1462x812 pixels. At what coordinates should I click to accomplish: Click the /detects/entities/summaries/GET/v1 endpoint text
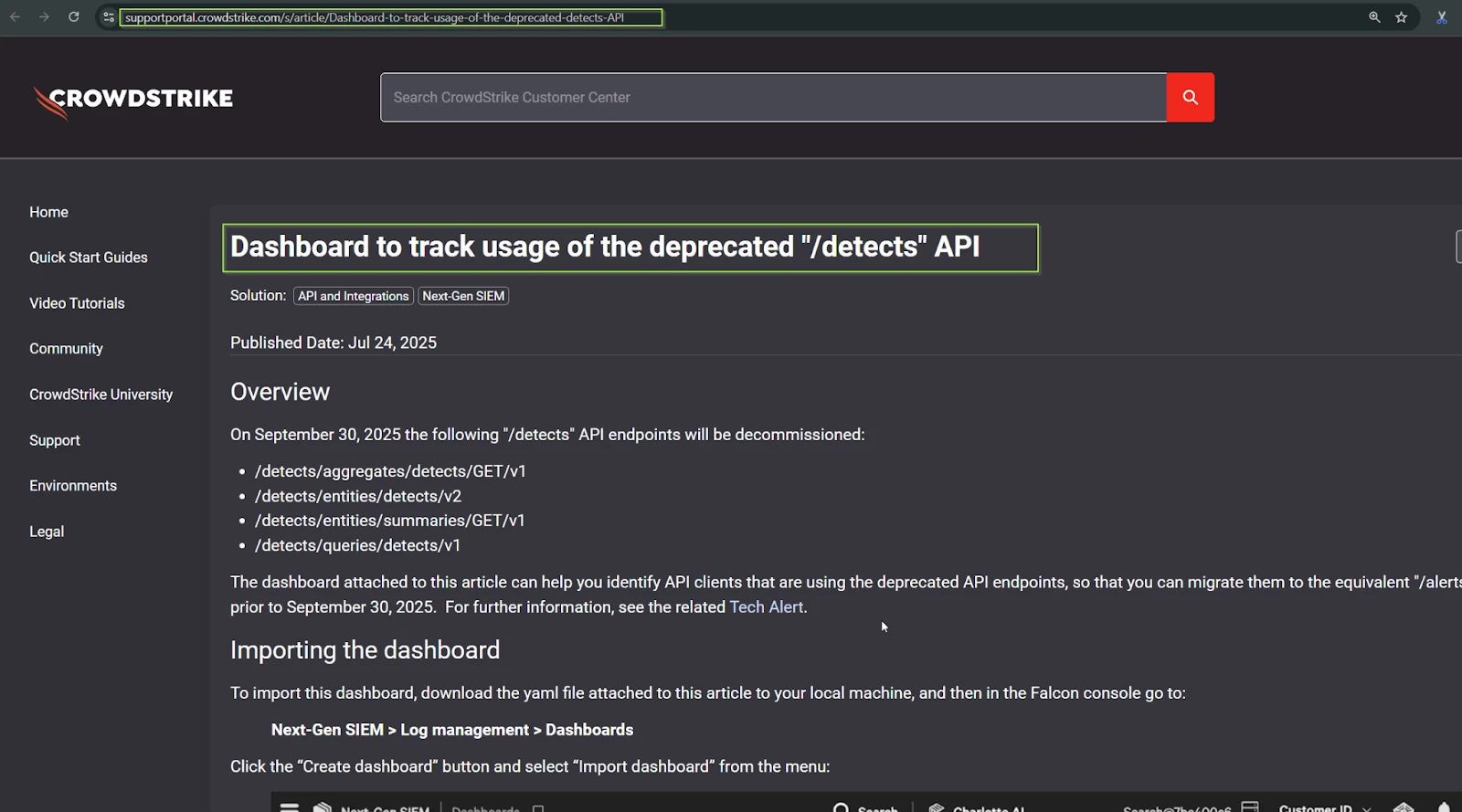(x=390, y=521)
